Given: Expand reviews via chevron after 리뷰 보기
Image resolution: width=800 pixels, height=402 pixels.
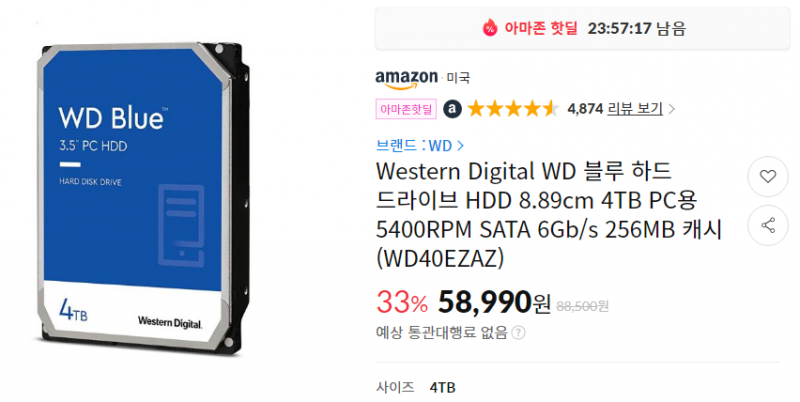Looking at the screenshot, I should 671,109.
